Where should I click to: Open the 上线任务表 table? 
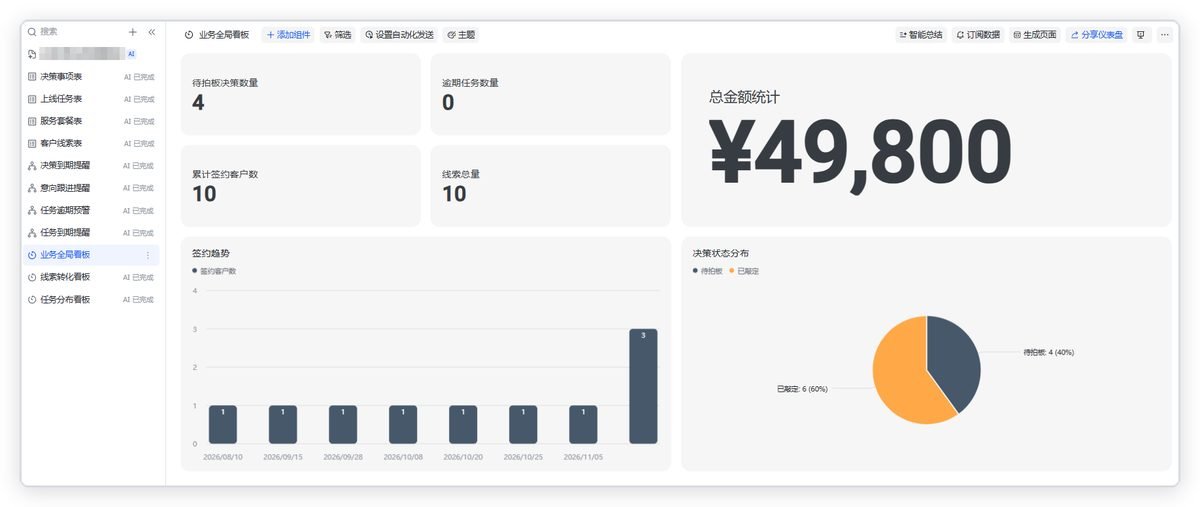coord(91,99)
